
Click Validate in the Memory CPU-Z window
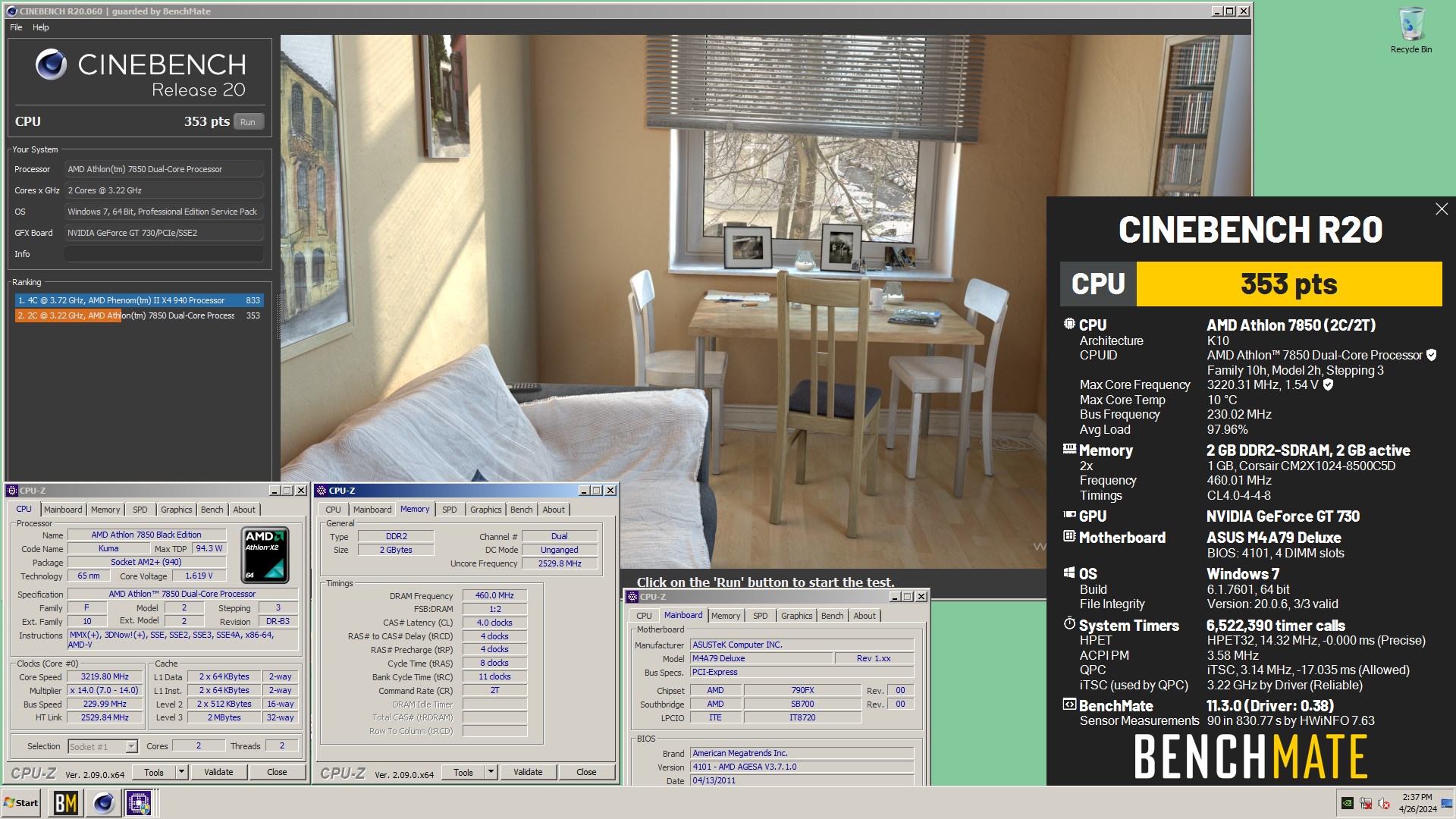pyautogui.click(x=528, y=772)
